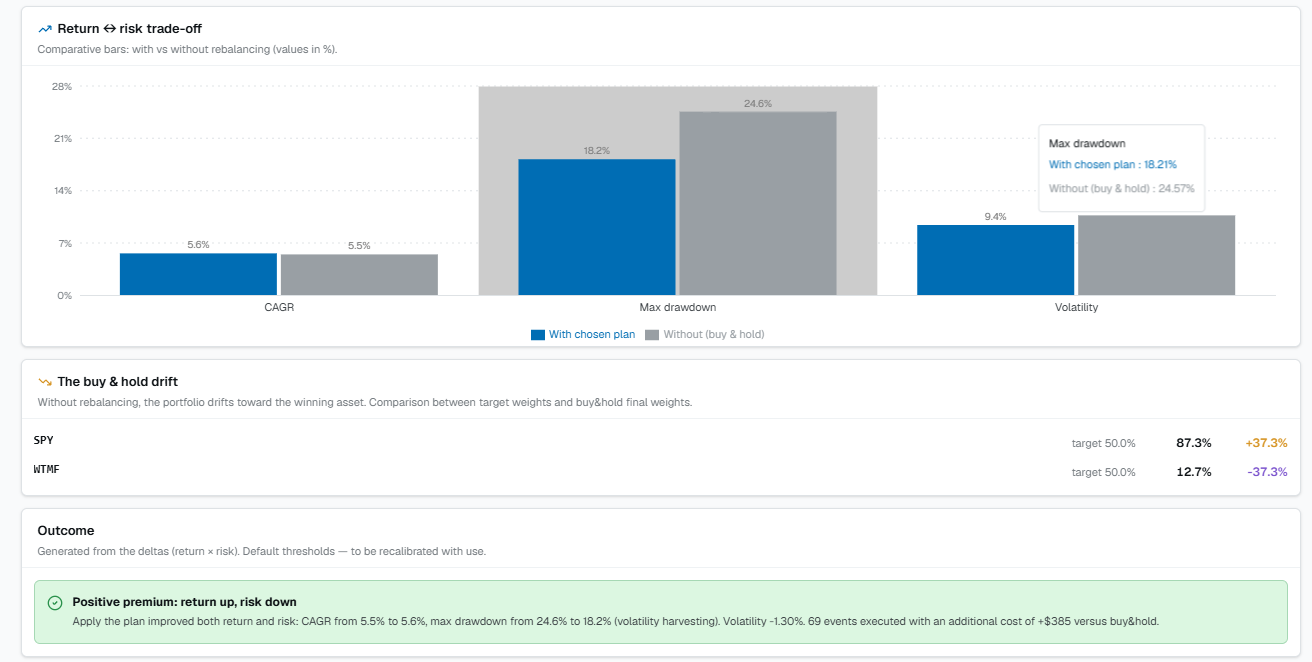Click the gray Max drawdown bar at 24.6%
This screenshot has width=1312, height=662.
point(758,203)
